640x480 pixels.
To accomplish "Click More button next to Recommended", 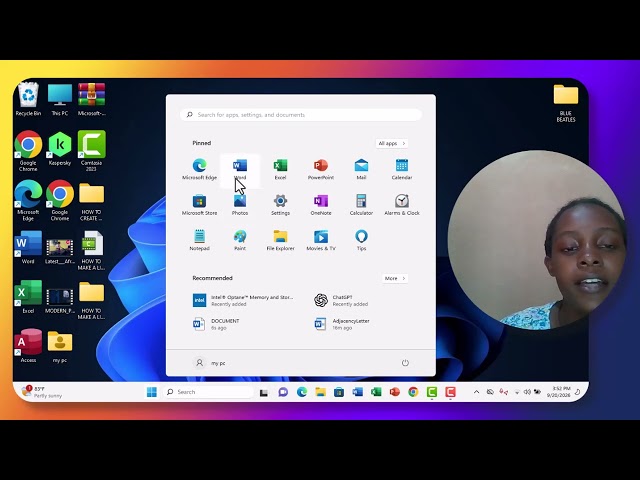I will click(395, 278).
